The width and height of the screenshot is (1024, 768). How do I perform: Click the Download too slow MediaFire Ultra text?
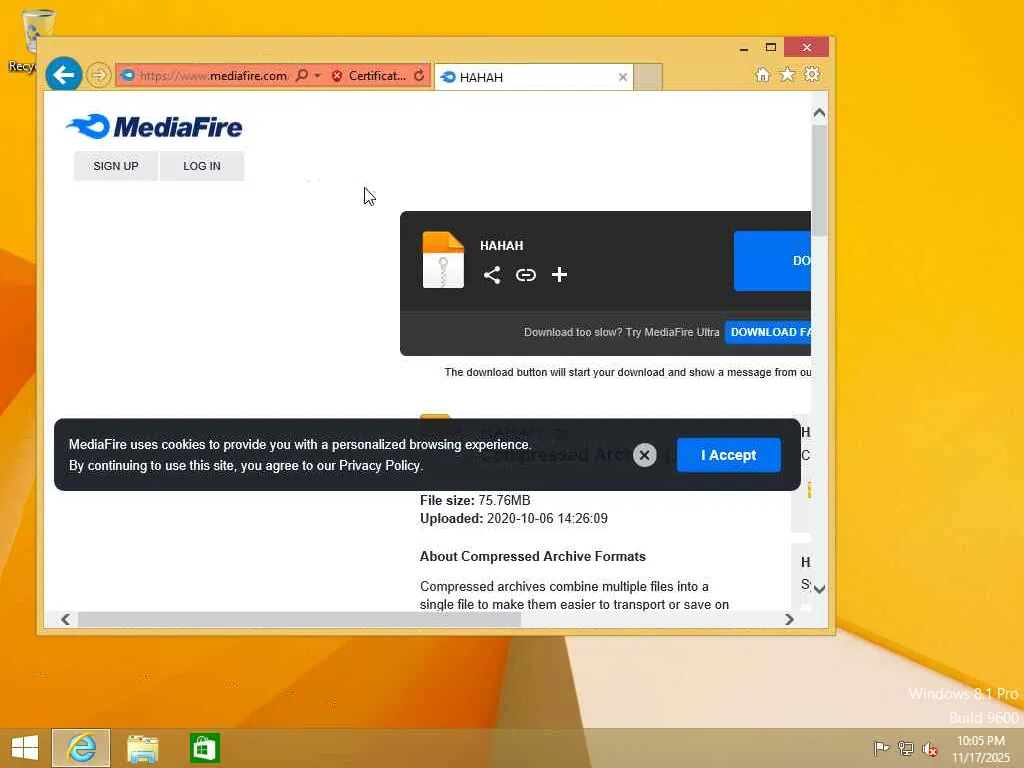tap(621, 332)
